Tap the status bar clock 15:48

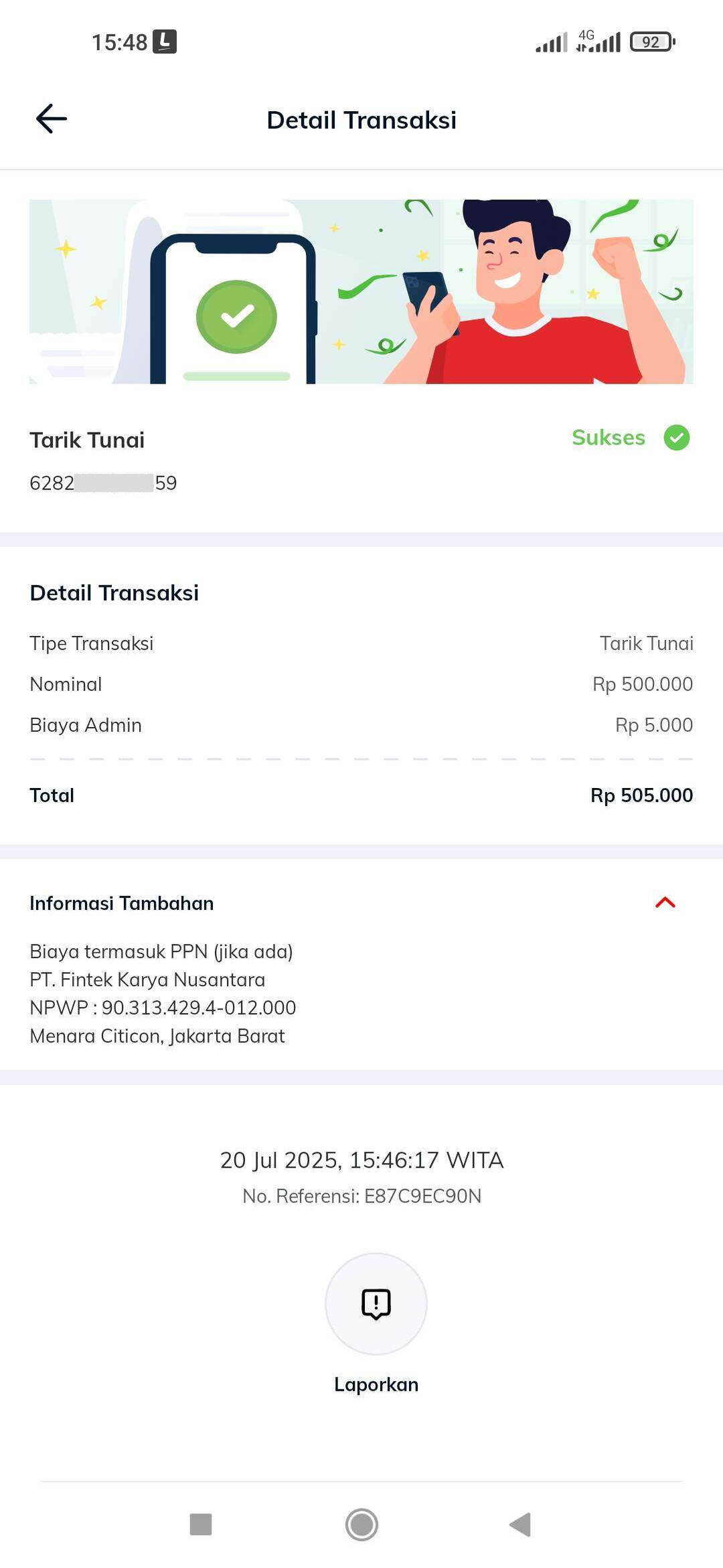tap(119, 42)
